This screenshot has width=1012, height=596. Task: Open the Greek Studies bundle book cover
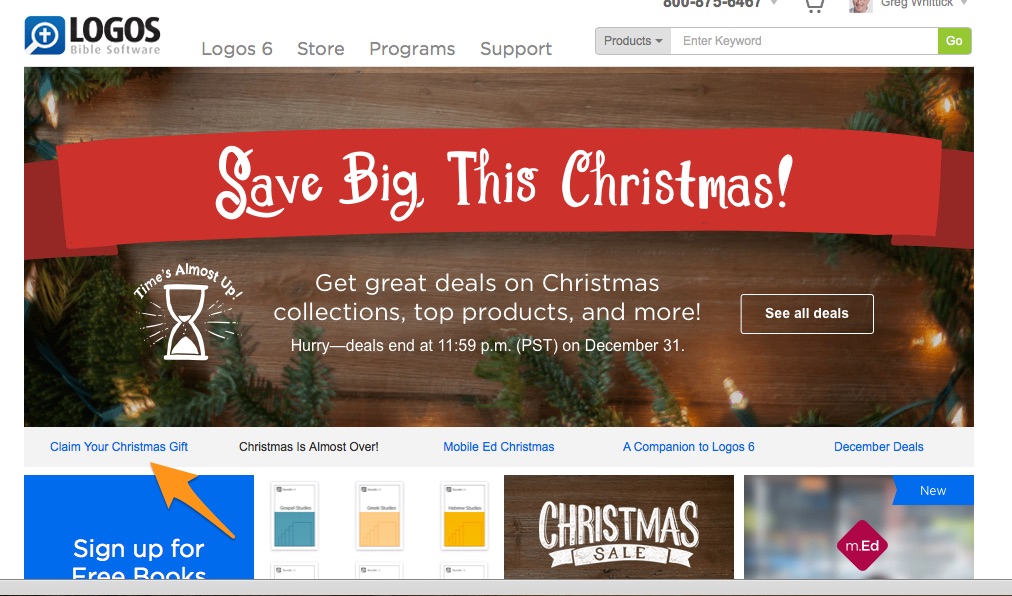click(x=380, y=515)
